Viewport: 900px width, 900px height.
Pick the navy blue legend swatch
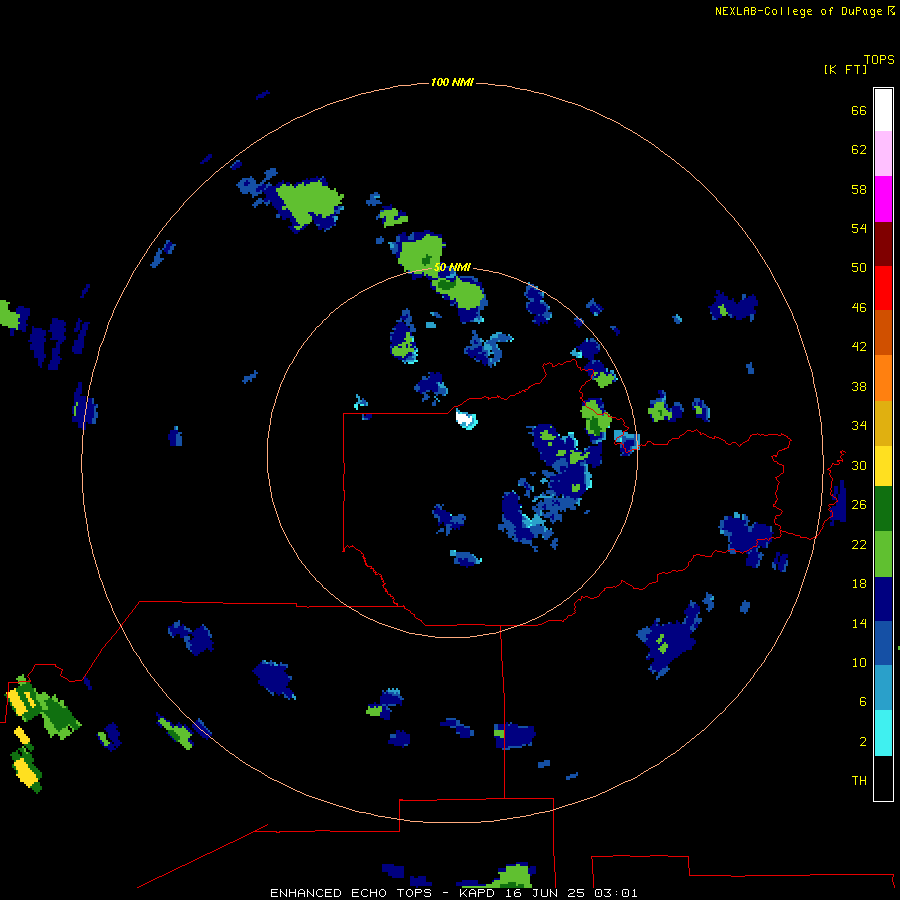[883, 599]
